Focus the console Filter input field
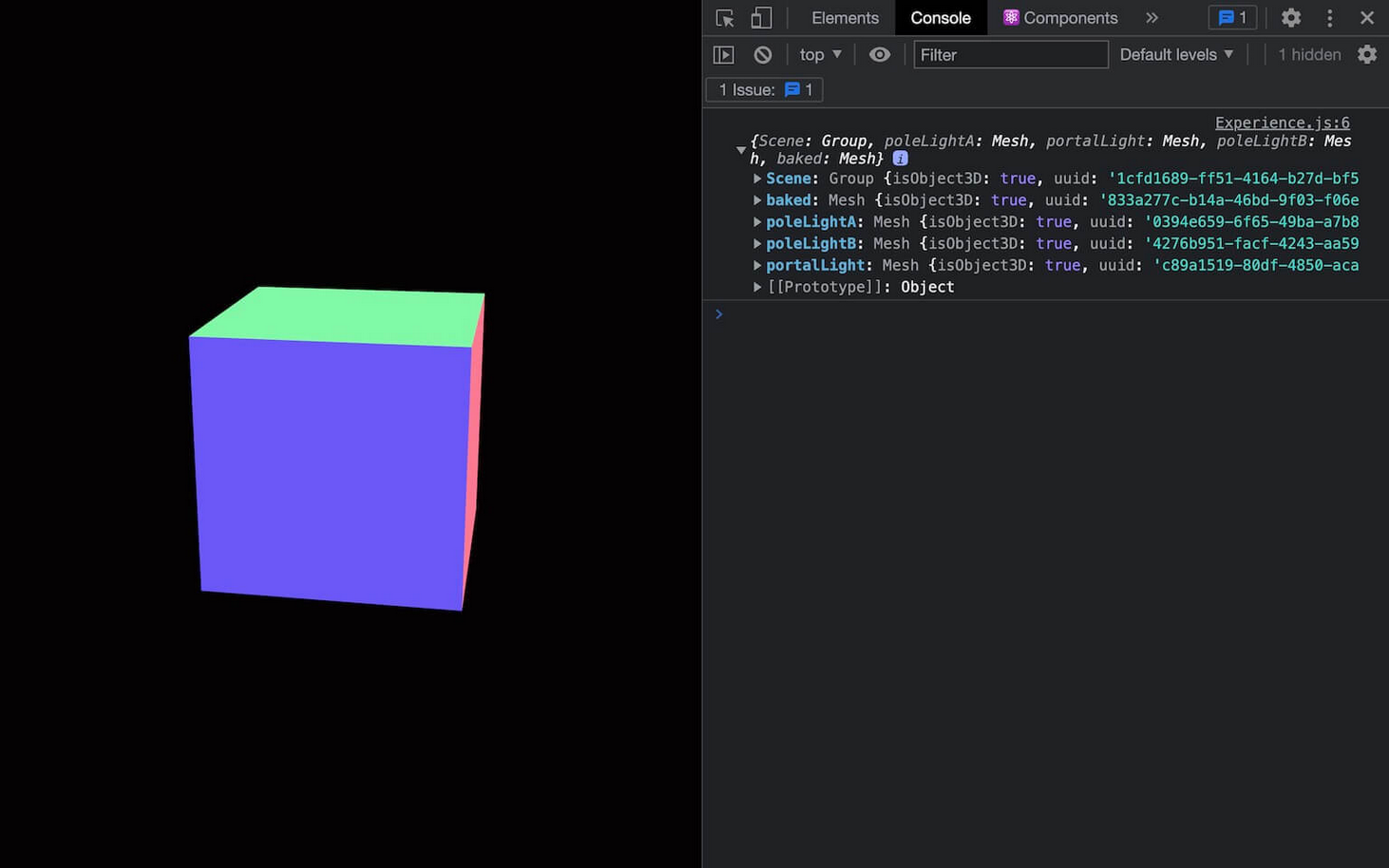The width and height of the screenshot is (1389, 868). pyautogui.click(x=1011, y=55)
